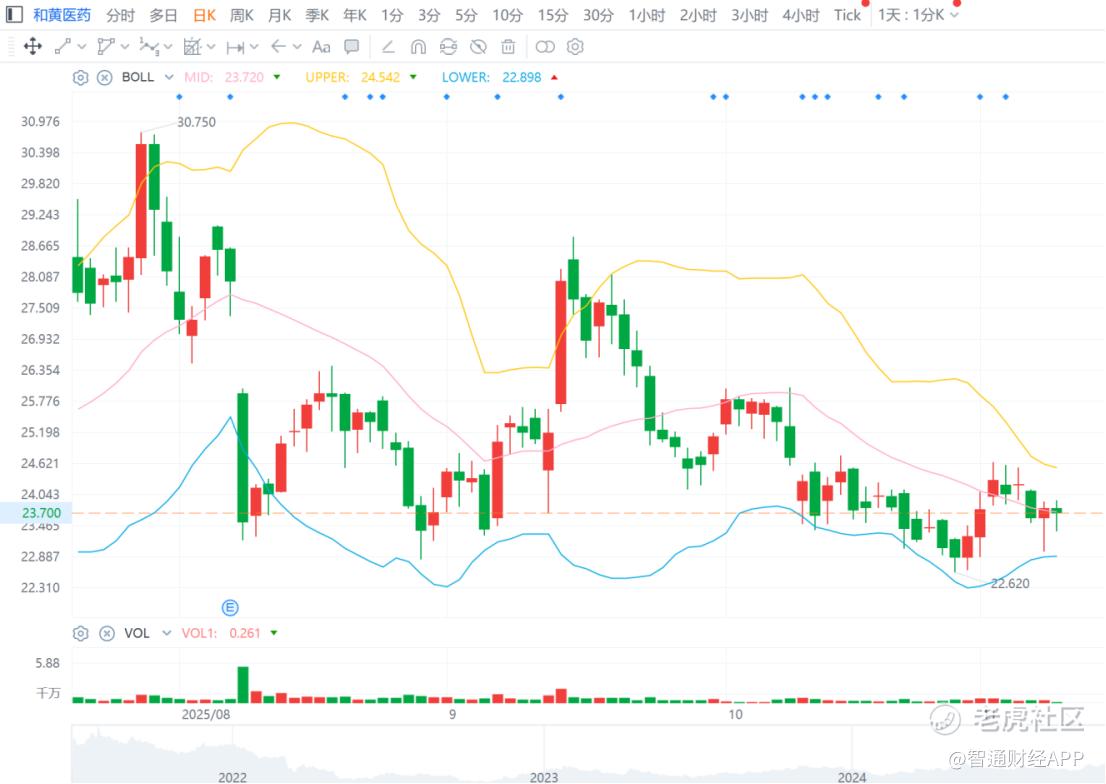Viewport: 1106px width, 784px height.
Task: Click the sync drawings icon
Action: (x=448, y=47)
